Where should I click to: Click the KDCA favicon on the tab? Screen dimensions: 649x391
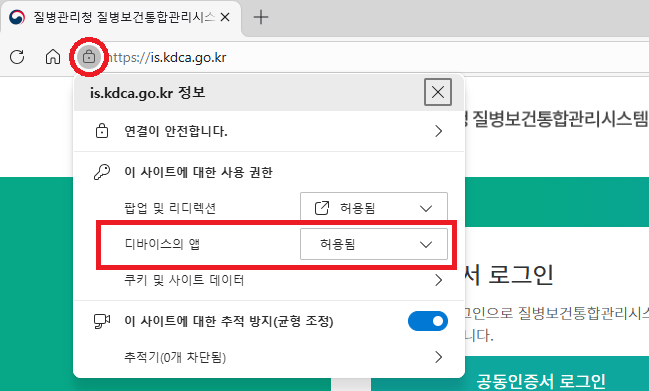pyautogui.click(x=17, y=17)
